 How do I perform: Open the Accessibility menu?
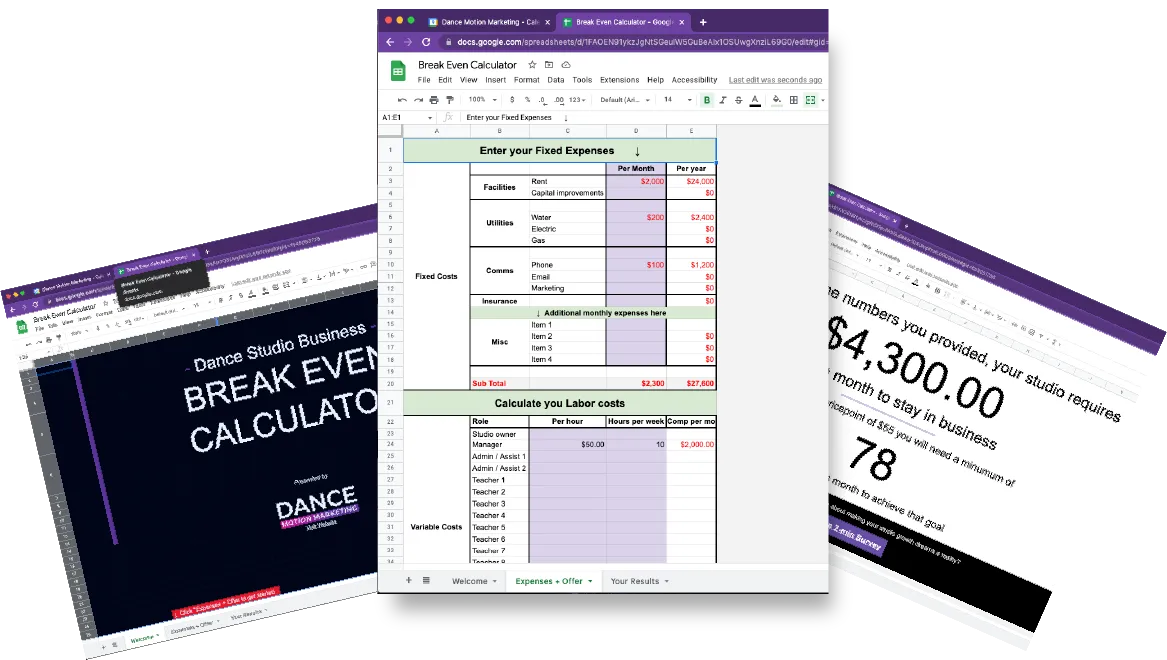click(x=694, y=80)
